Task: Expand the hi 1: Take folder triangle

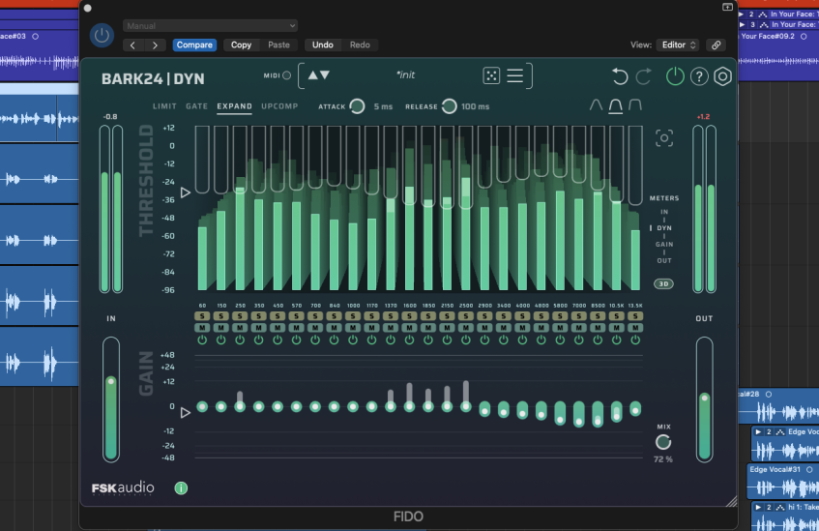Action: click(x=758, y=507)
